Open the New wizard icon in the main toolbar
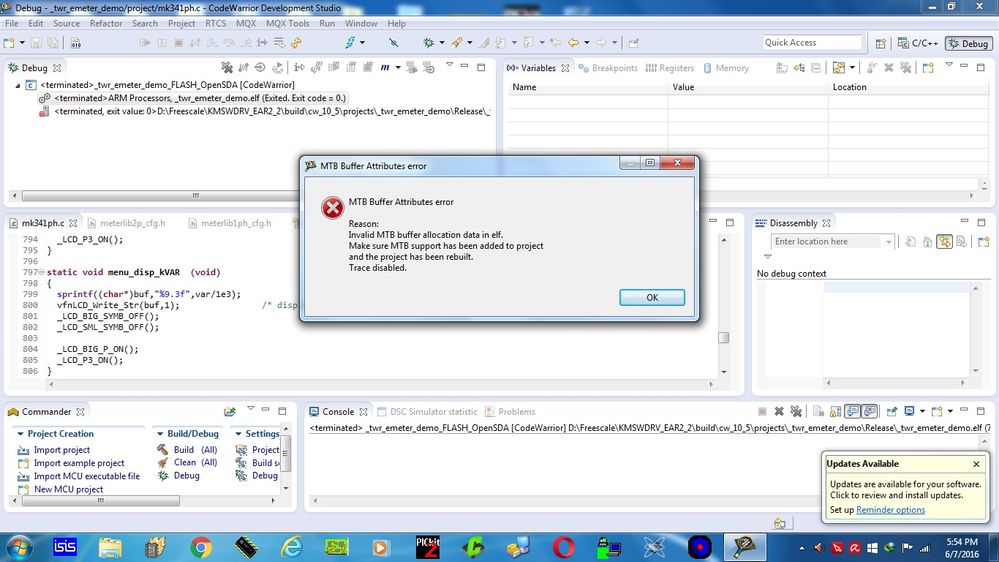999x562 pixels. [x=9, y=43]
